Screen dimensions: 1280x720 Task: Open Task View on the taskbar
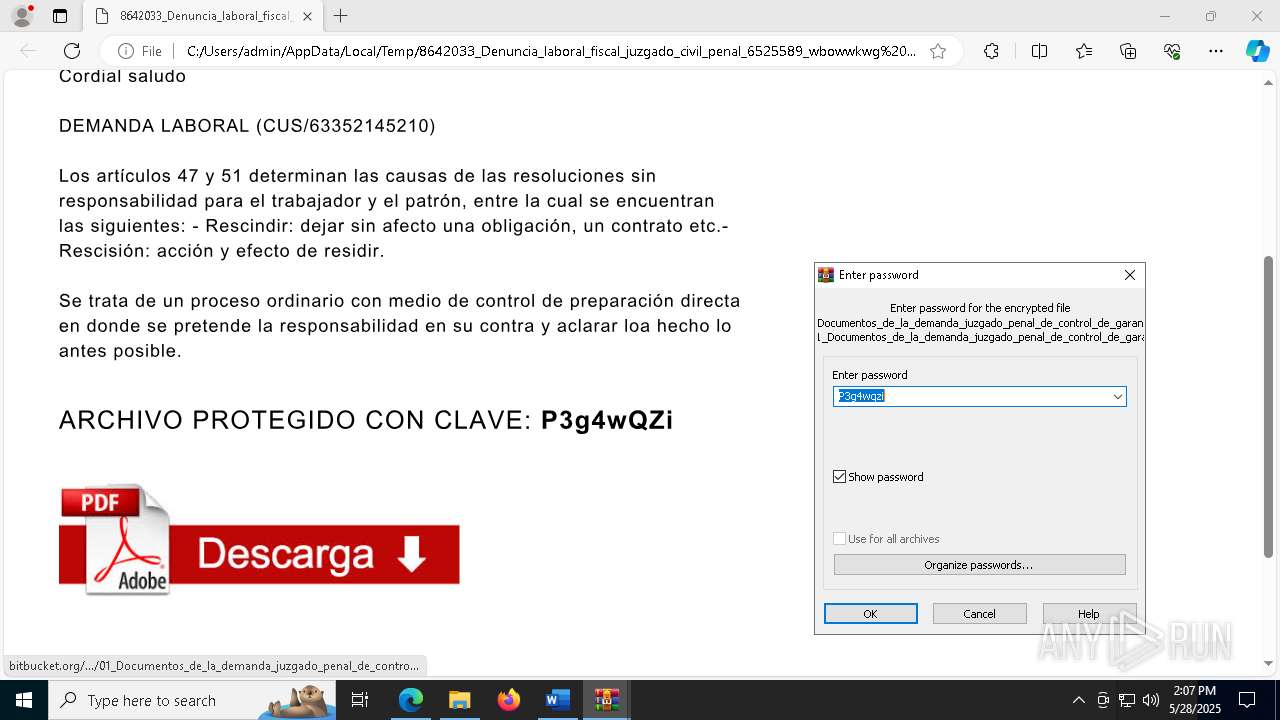[361, 700]
